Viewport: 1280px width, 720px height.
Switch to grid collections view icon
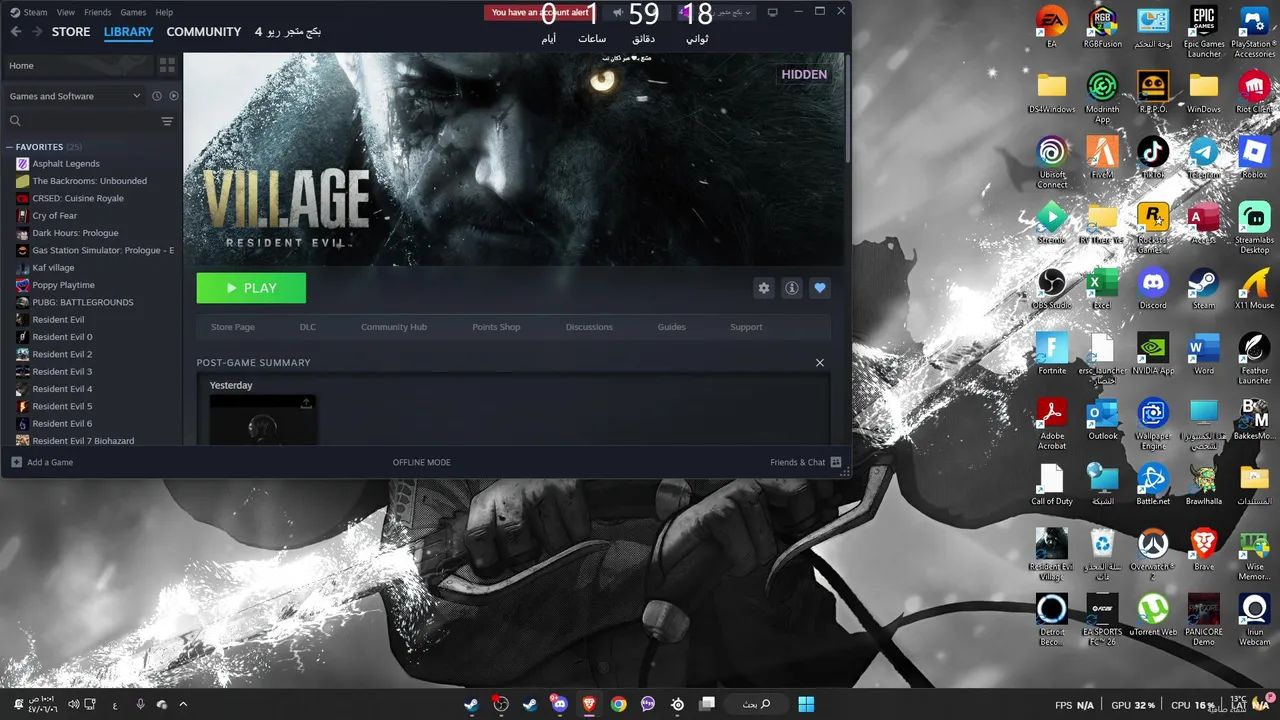[x=167, y=65]
